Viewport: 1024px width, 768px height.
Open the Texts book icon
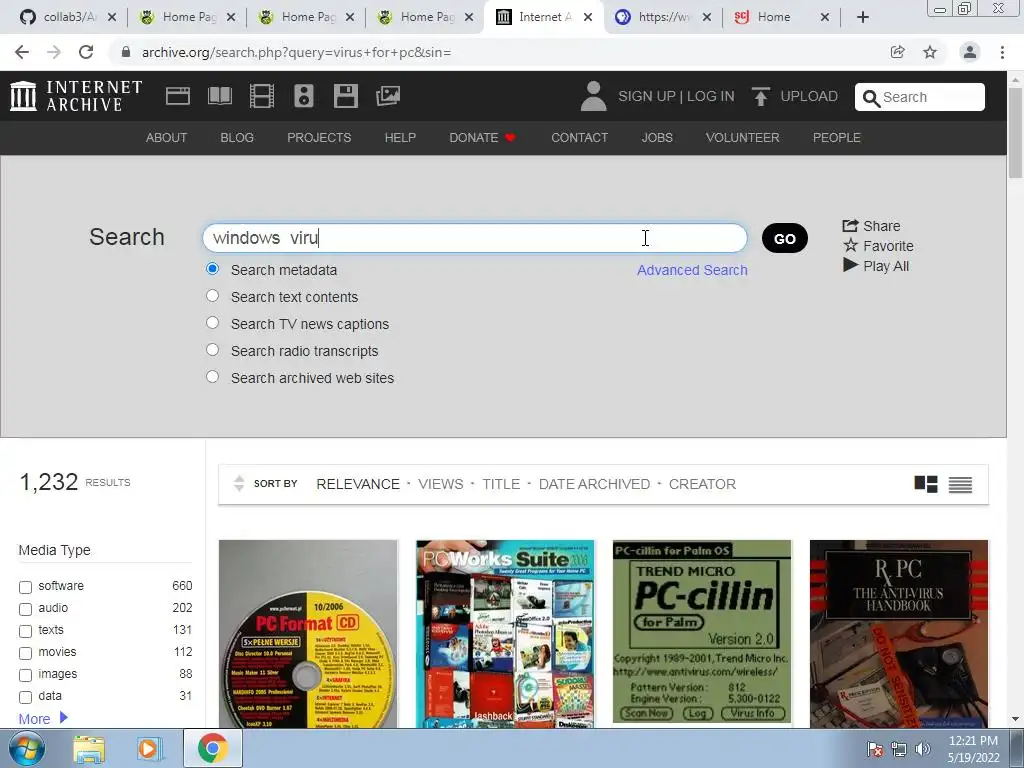point(219,96)
